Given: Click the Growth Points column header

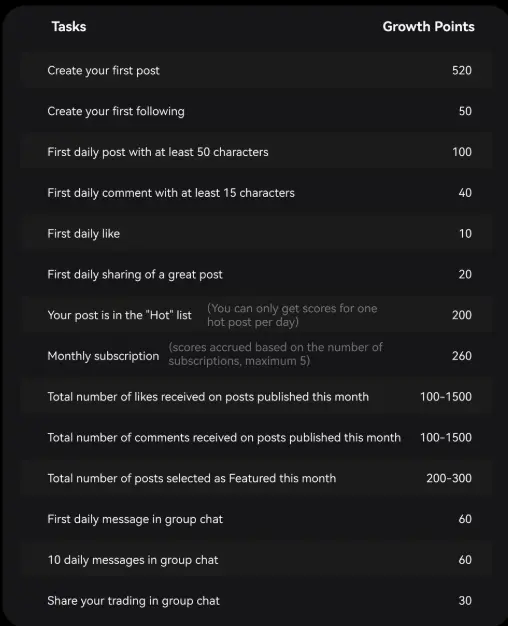Looking at the screenshot, I should (429, 27).
